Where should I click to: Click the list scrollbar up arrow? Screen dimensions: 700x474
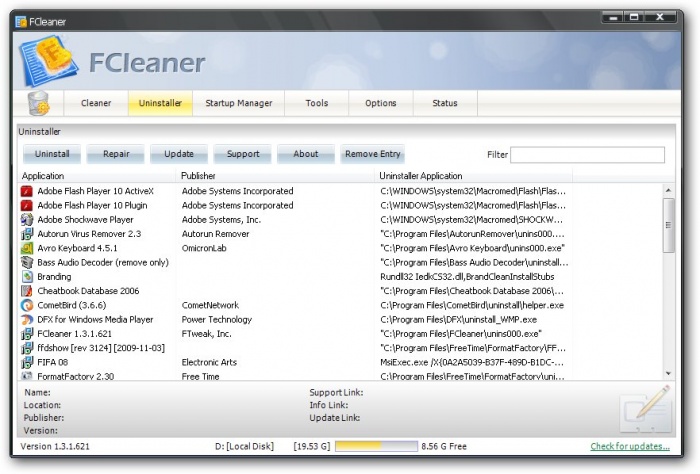(x=668, y=190)
